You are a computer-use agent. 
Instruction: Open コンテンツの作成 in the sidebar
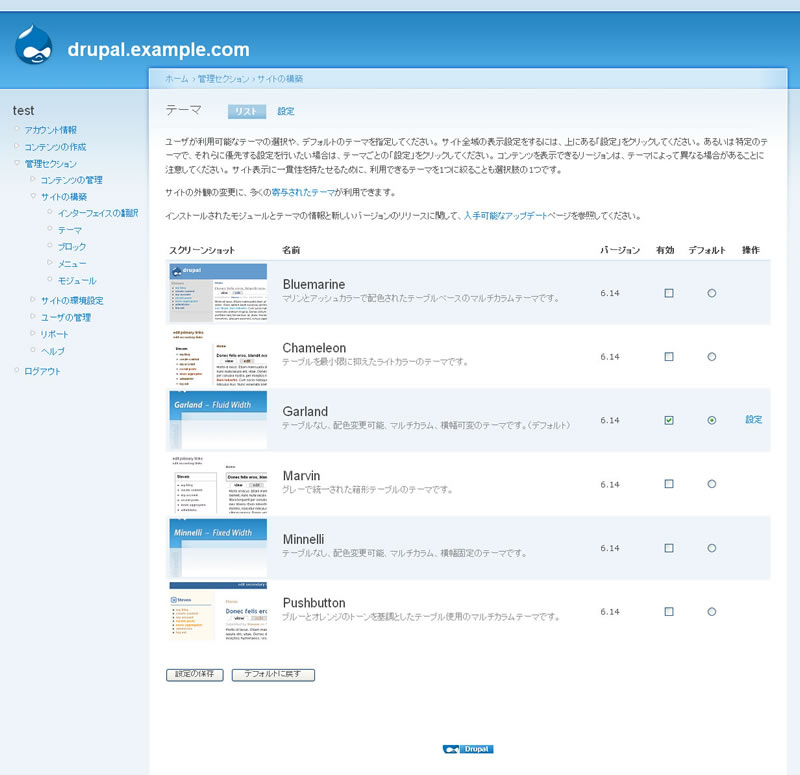tap(55, 147)
